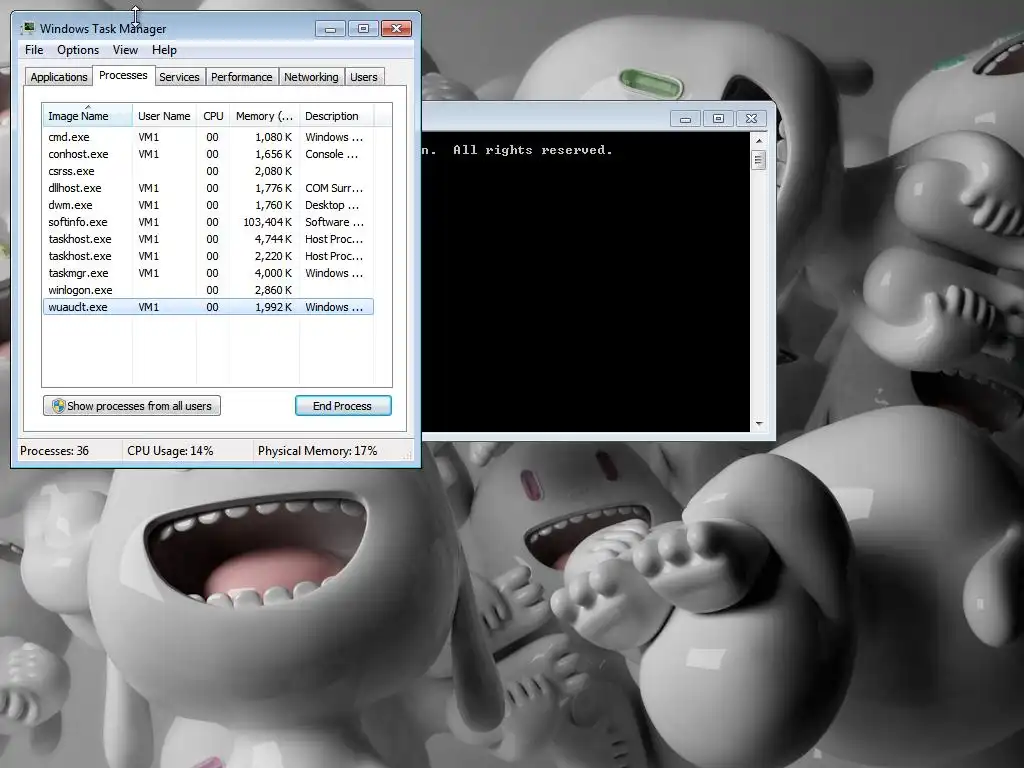Switch to the Applications tab
This screenshot has width=1024, height=768.
[x=59, y=77]
